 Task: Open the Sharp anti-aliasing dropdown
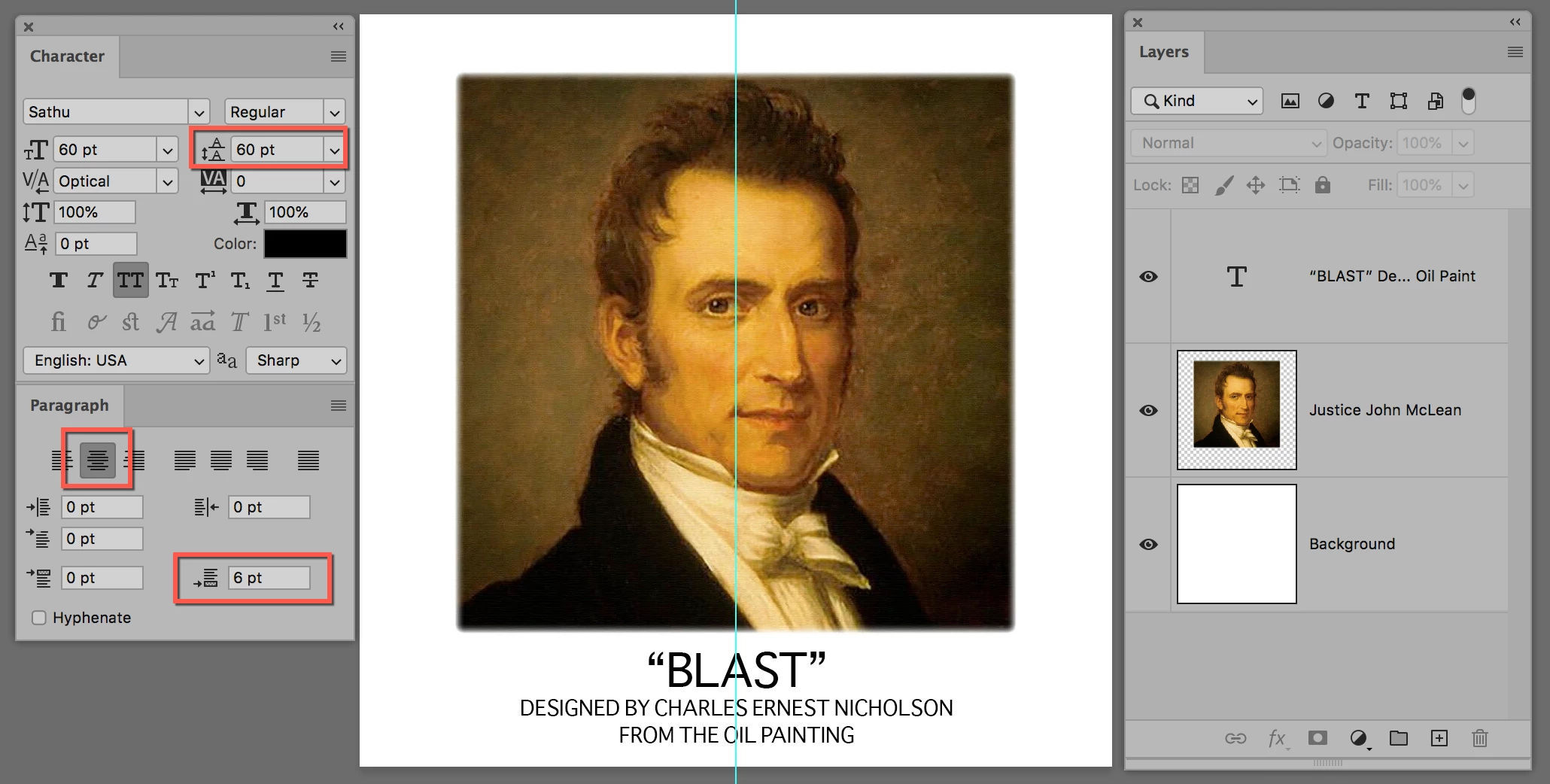pos(297,360)
